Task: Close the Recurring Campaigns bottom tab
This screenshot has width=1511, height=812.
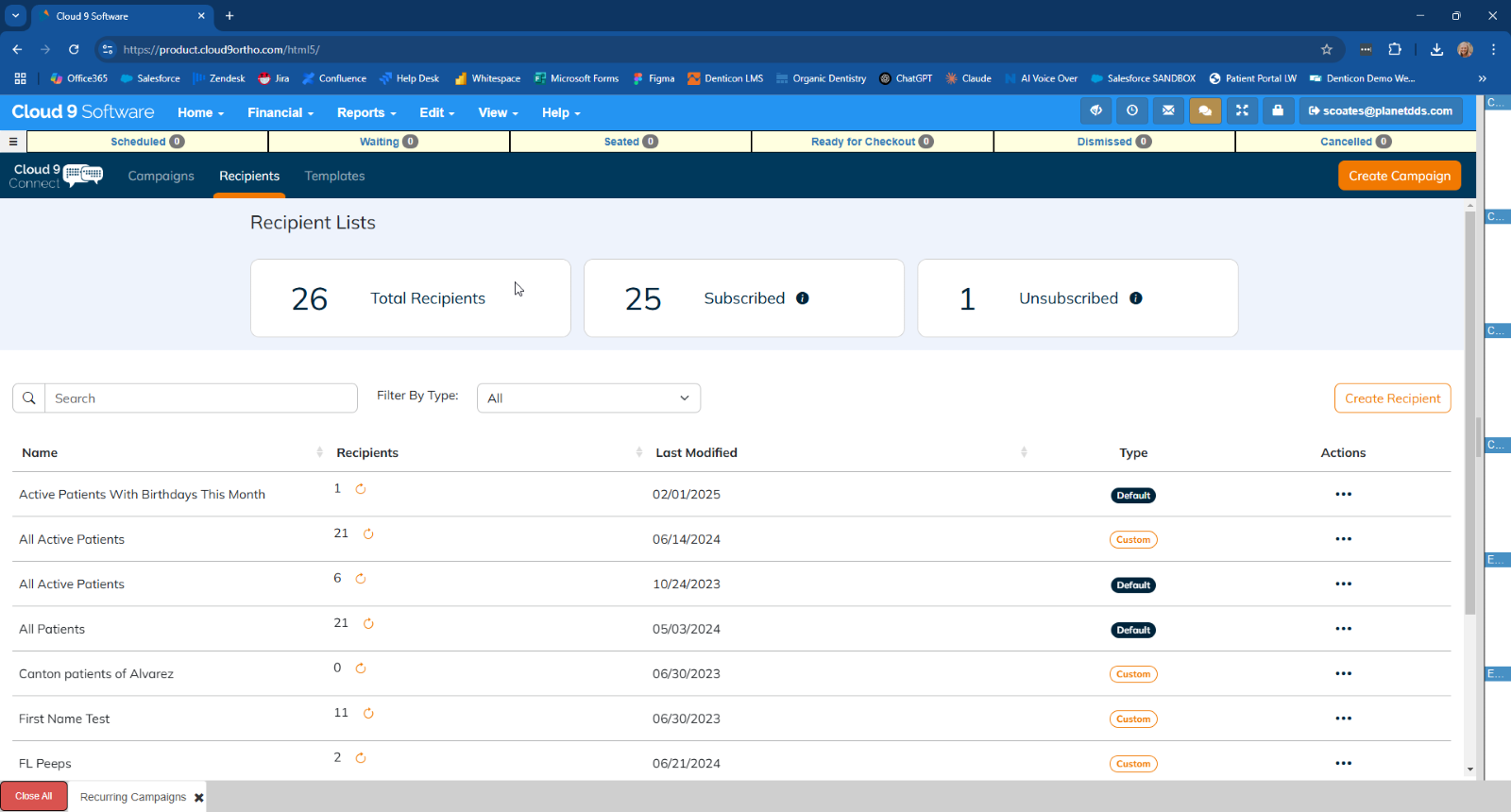Action: pos(199,798)
